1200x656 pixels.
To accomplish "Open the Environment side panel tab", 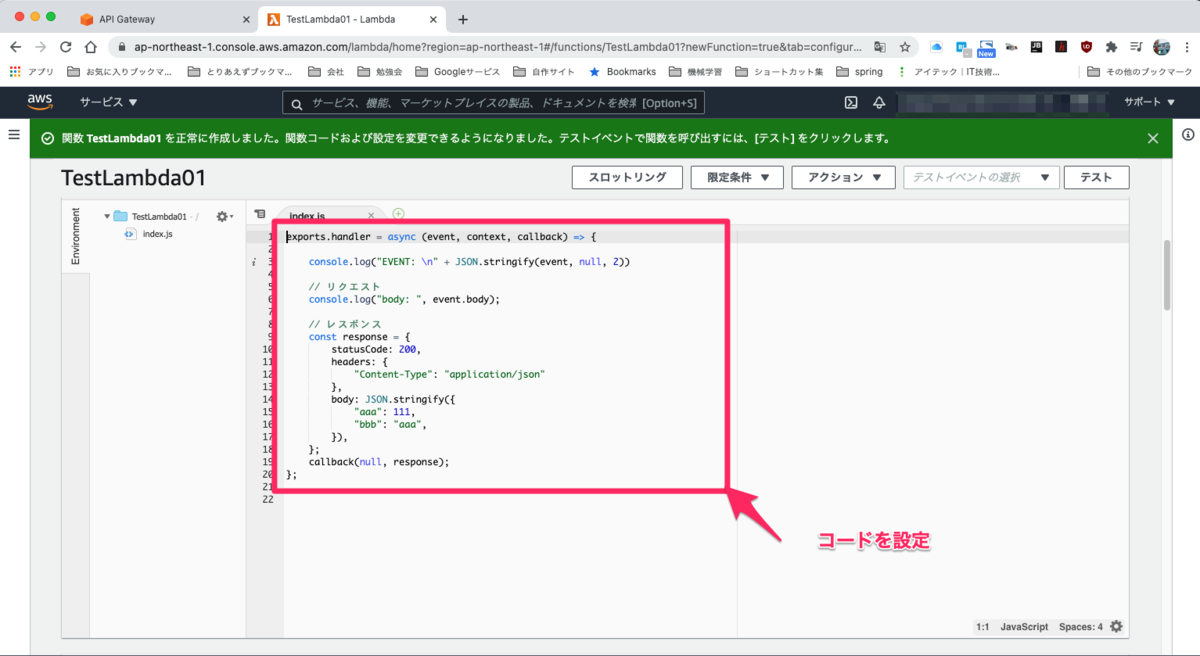I will pyautogui.click(x=74, y=237).
